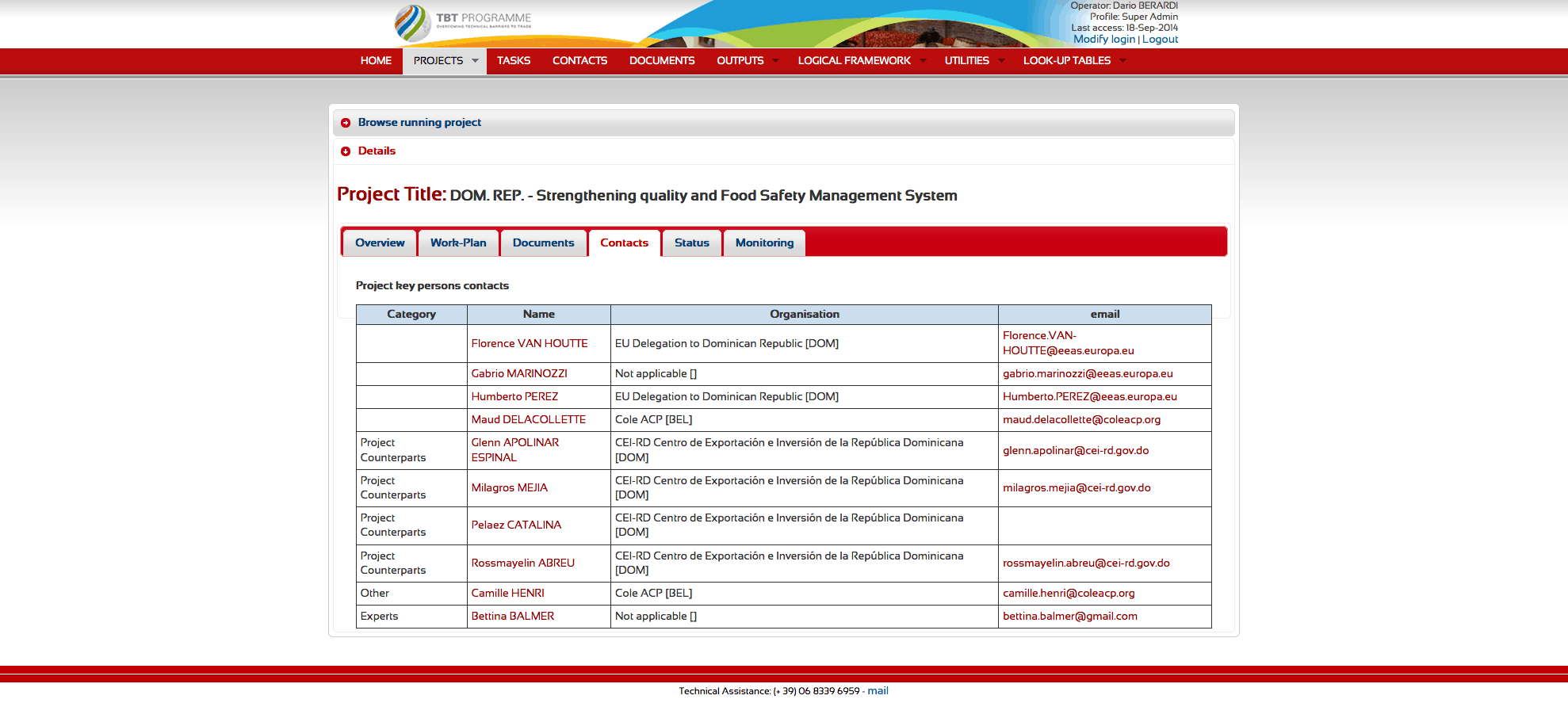Expand the OUTPUTS menu dropdown arrow
This screenshot has height=703, width=1568.
coord(775,61)
